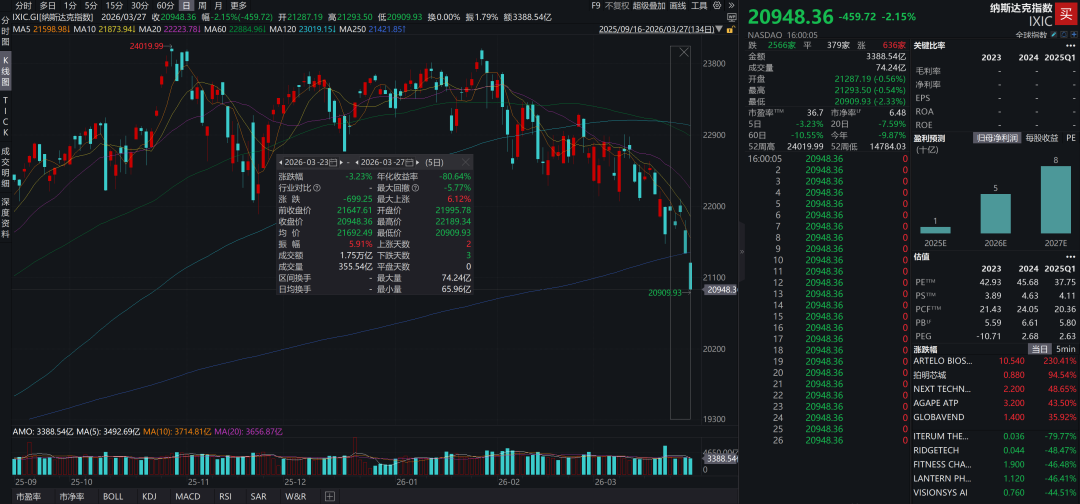Click the help icon beside 行业对比

pyautogui.click(x=317, y=187)
